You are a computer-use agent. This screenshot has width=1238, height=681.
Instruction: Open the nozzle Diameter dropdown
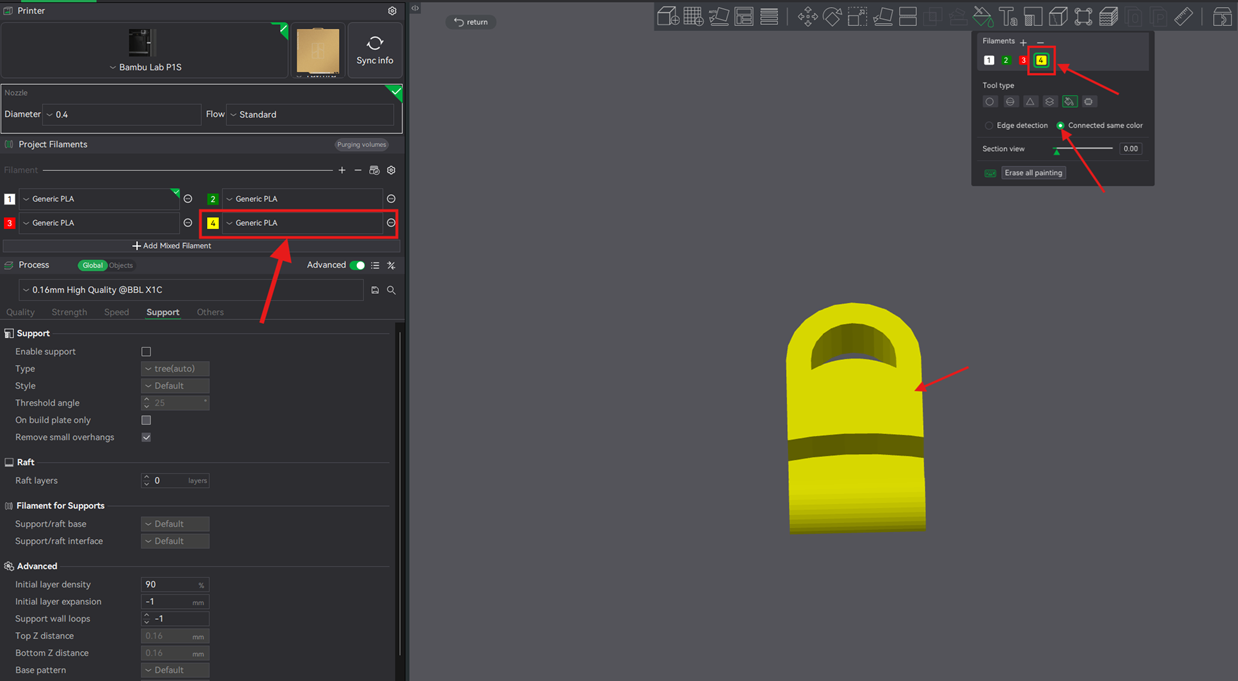point(123,115)
